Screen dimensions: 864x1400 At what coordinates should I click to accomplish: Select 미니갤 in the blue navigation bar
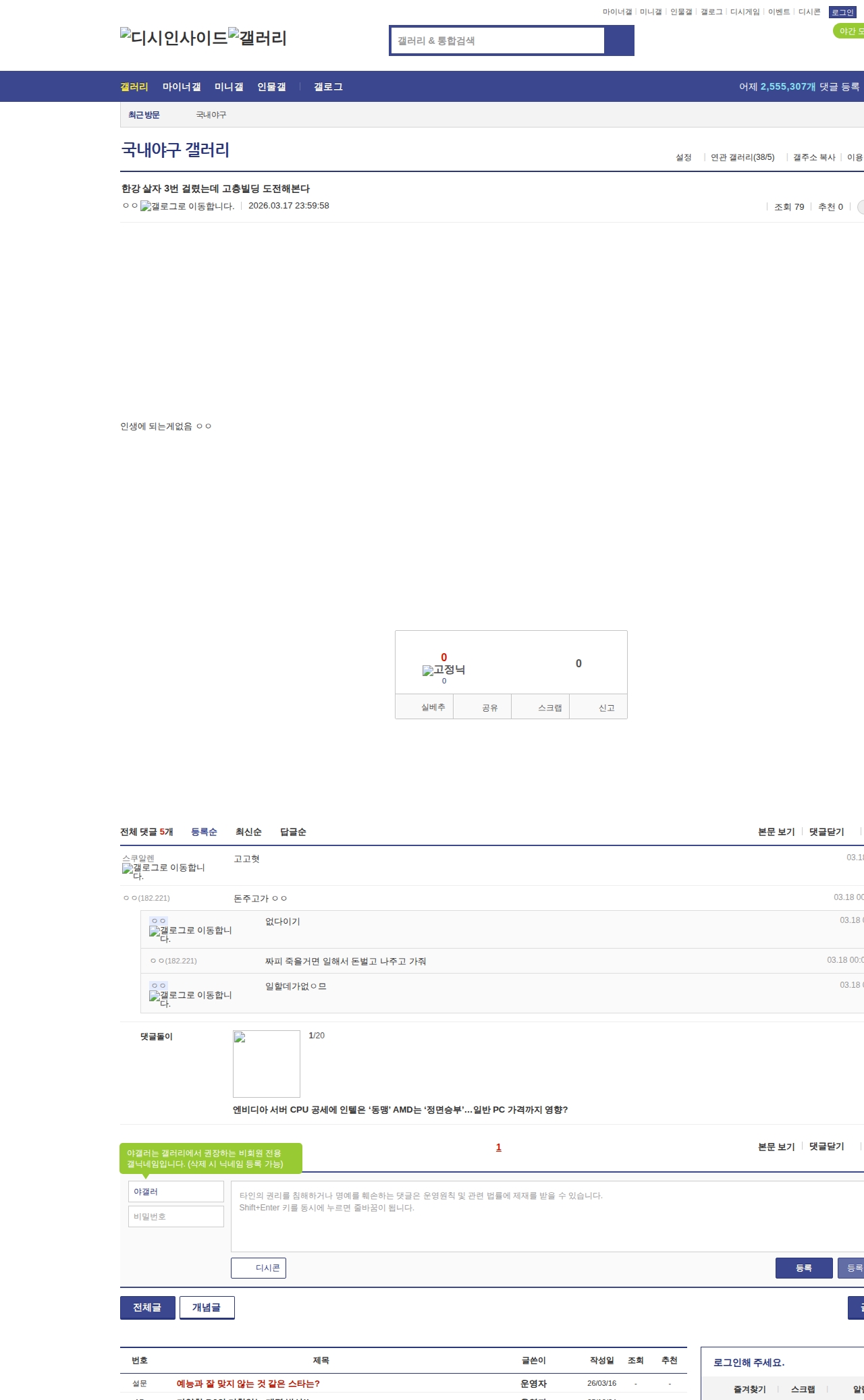(x=229, y=87)
